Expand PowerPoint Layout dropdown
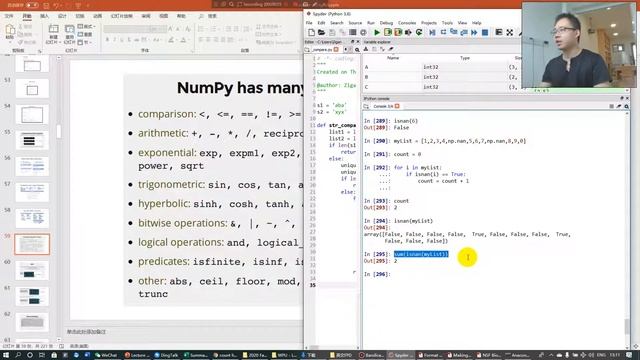This screenshot has height=360, width=640. pyautogui.click(x=86, y=27)
